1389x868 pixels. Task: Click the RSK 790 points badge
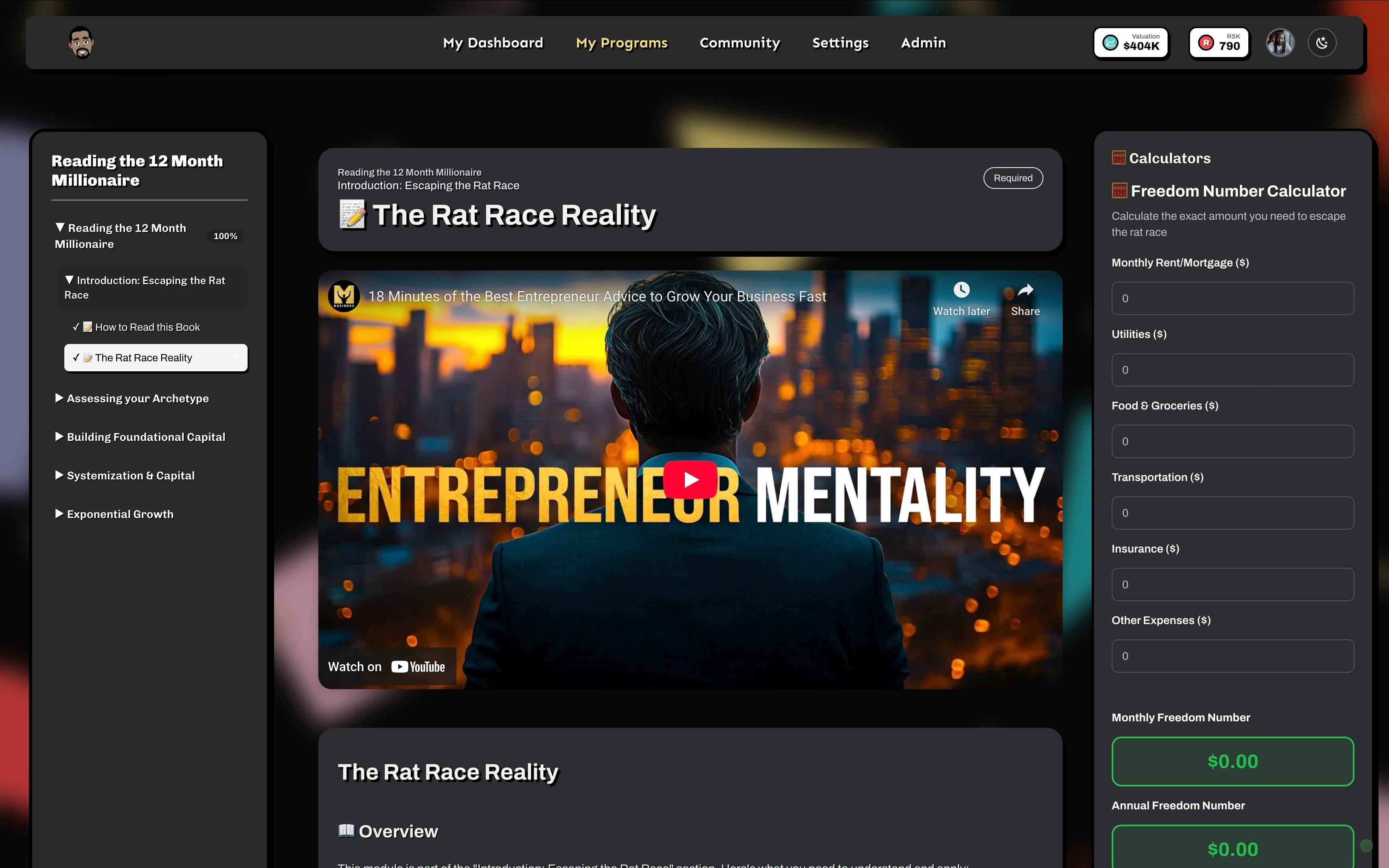1219,43
